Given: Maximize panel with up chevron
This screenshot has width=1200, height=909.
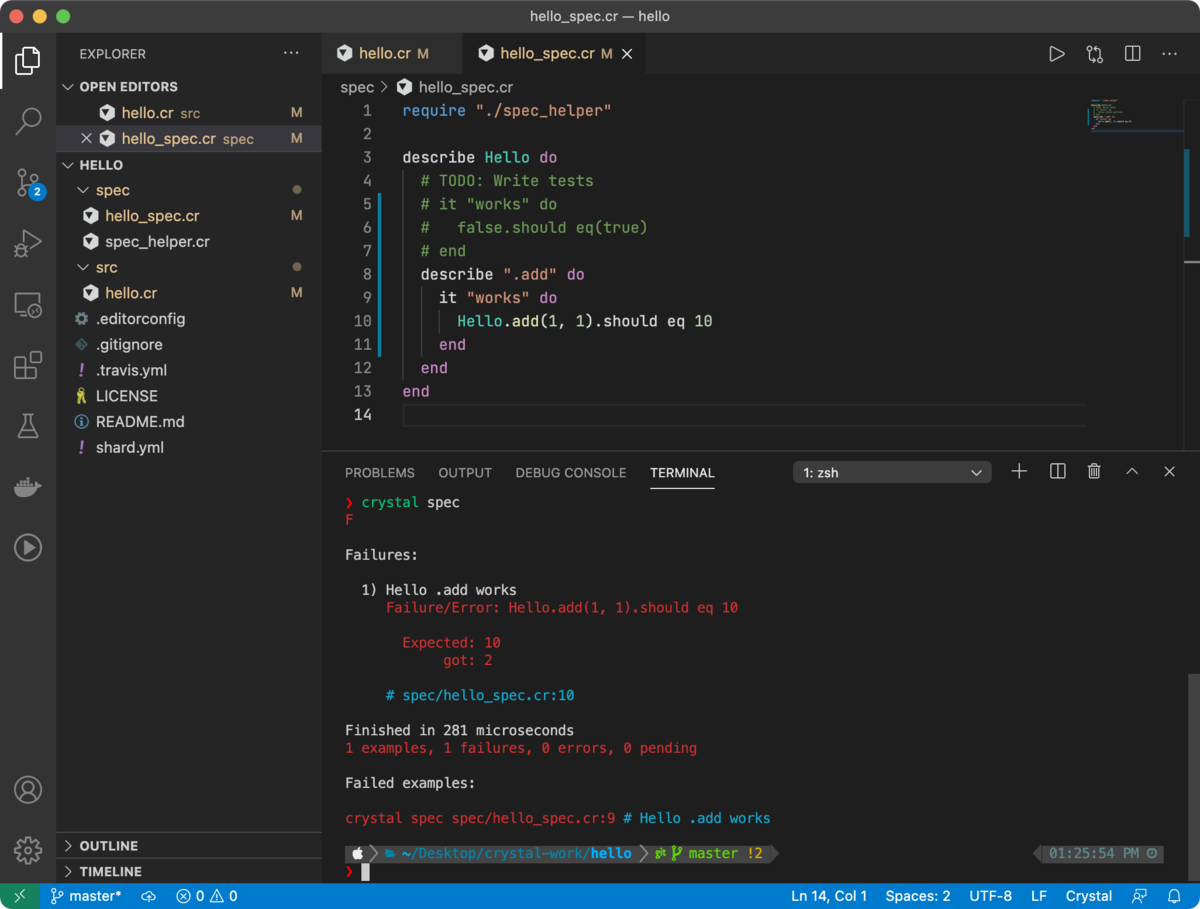Looking at the screenshot, I should (x=1132, y=472).
